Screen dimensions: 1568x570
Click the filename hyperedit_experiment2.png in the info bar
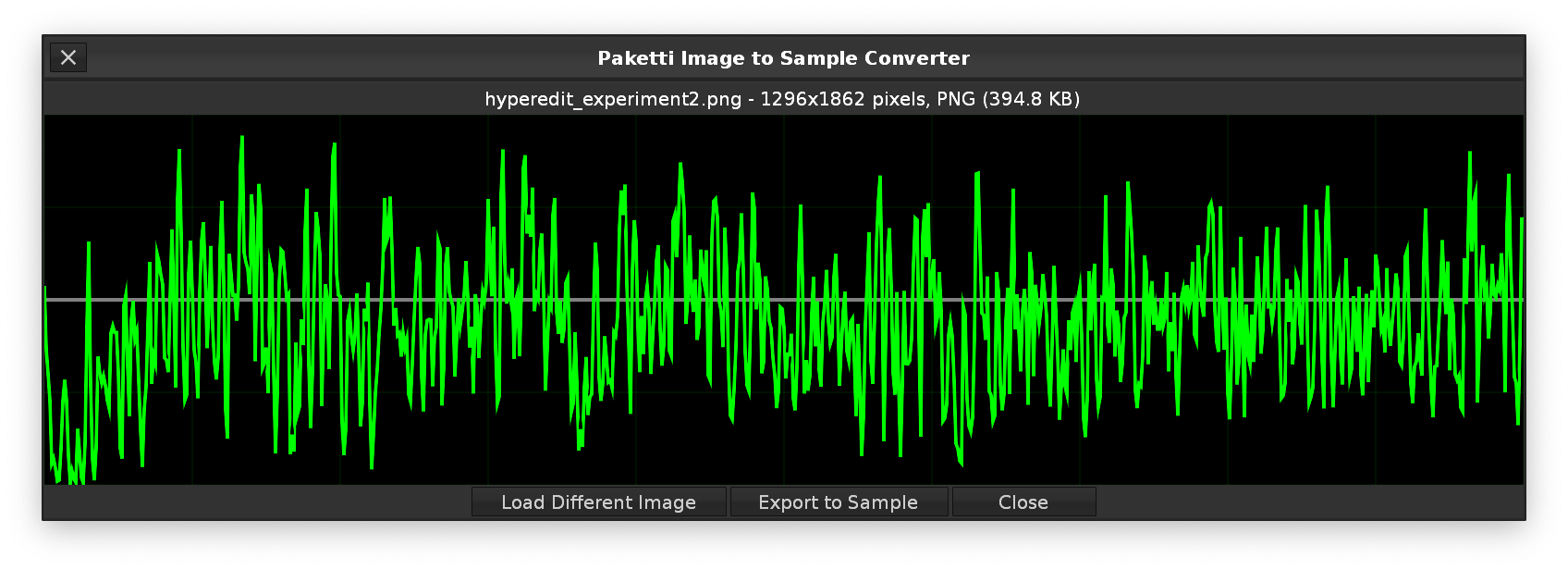pos(613,99)
